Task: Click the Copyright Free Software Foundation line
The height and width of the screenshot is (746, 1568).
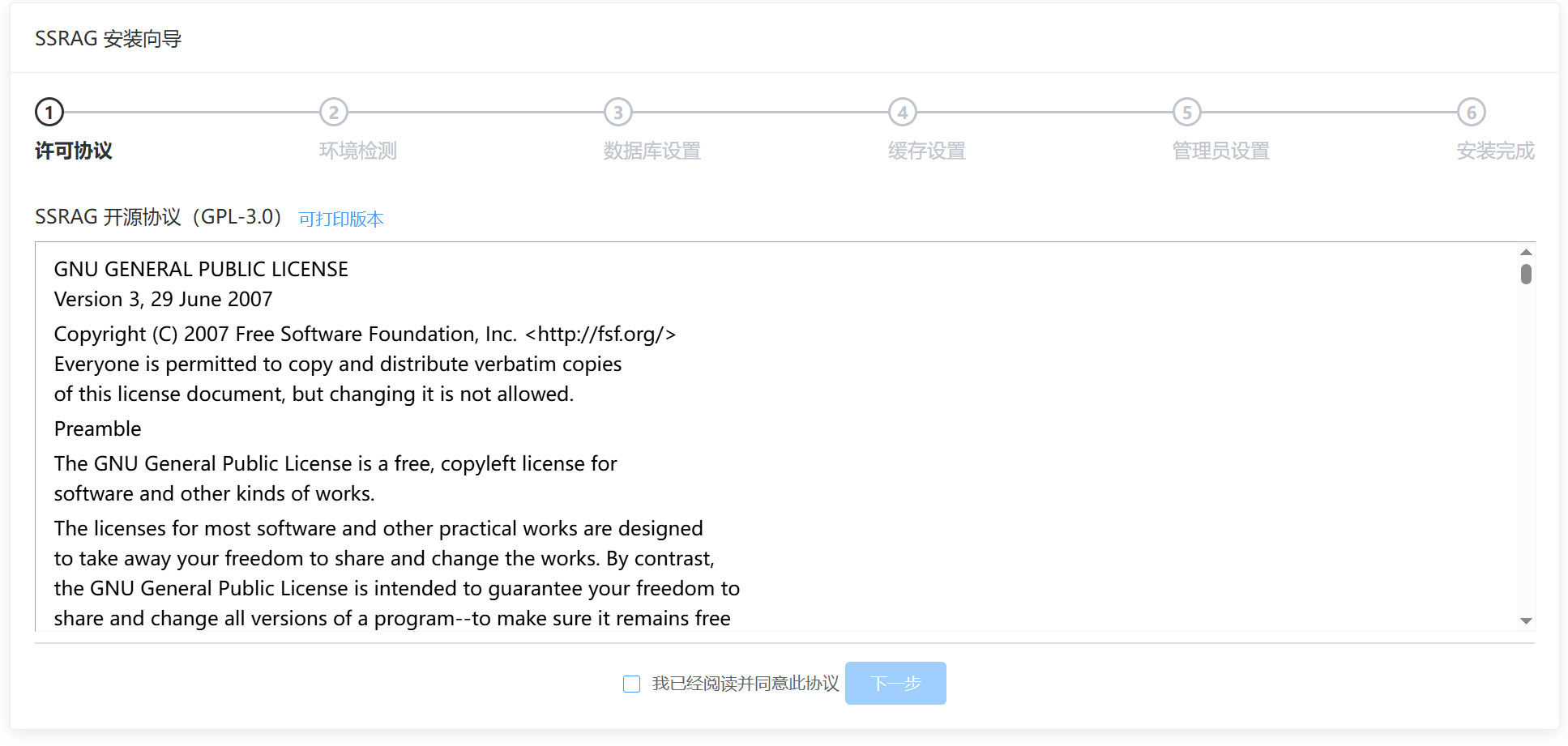Action: tap(365, 334)
